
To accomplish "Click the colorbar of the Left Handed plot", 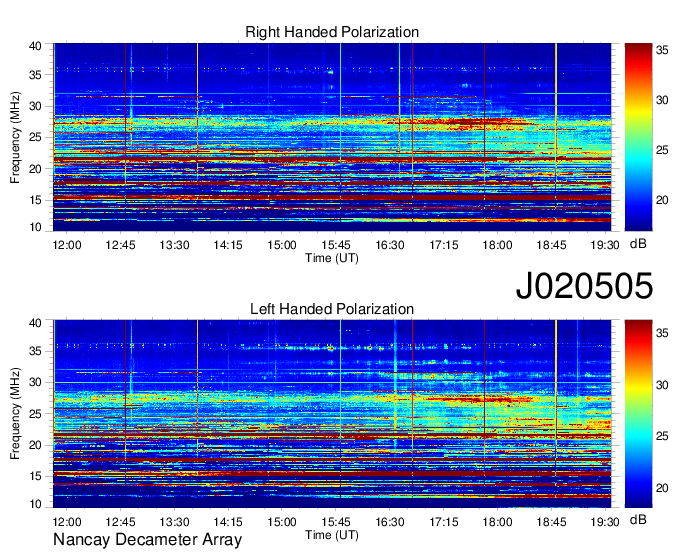I will 638,414.
